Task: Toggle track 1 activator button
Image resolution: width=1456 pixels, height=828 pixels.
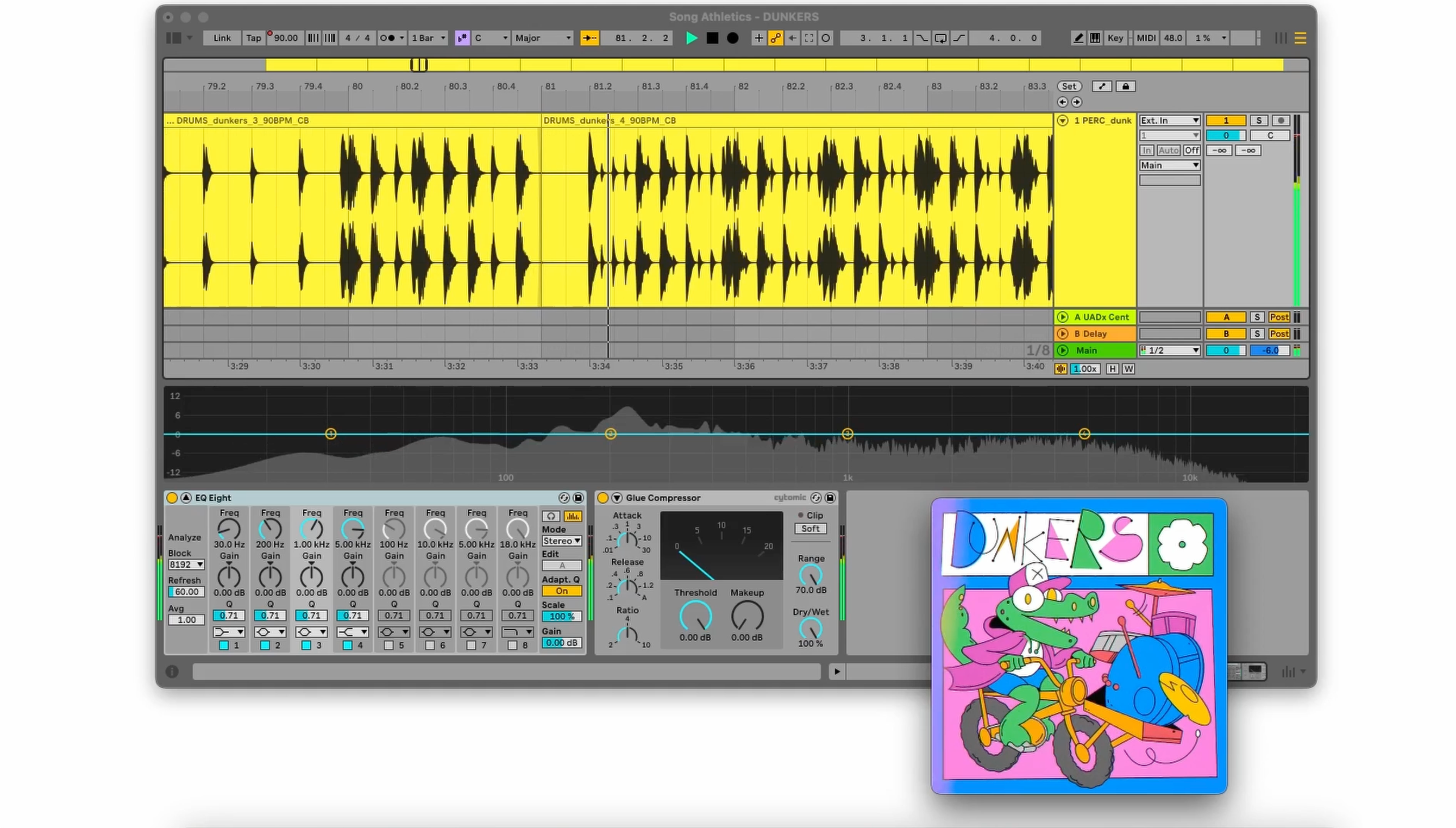Action: [x=1226, y=121]
